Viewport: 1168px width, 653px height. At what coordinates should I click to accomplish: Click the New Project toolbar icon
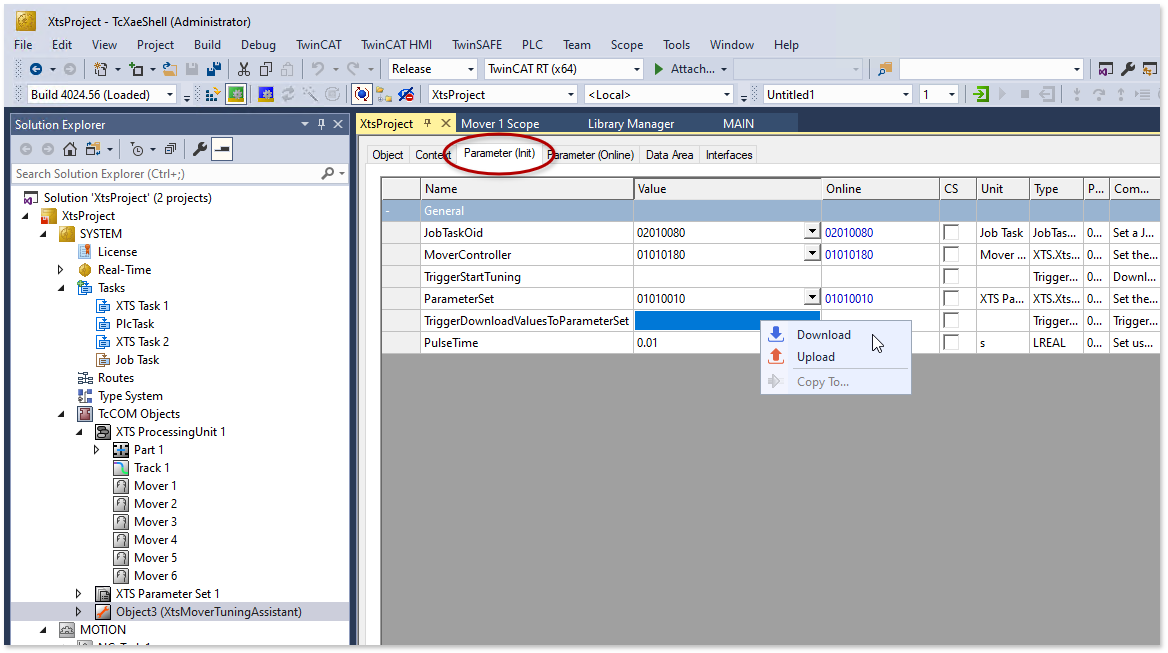click(x=101, y=69)
